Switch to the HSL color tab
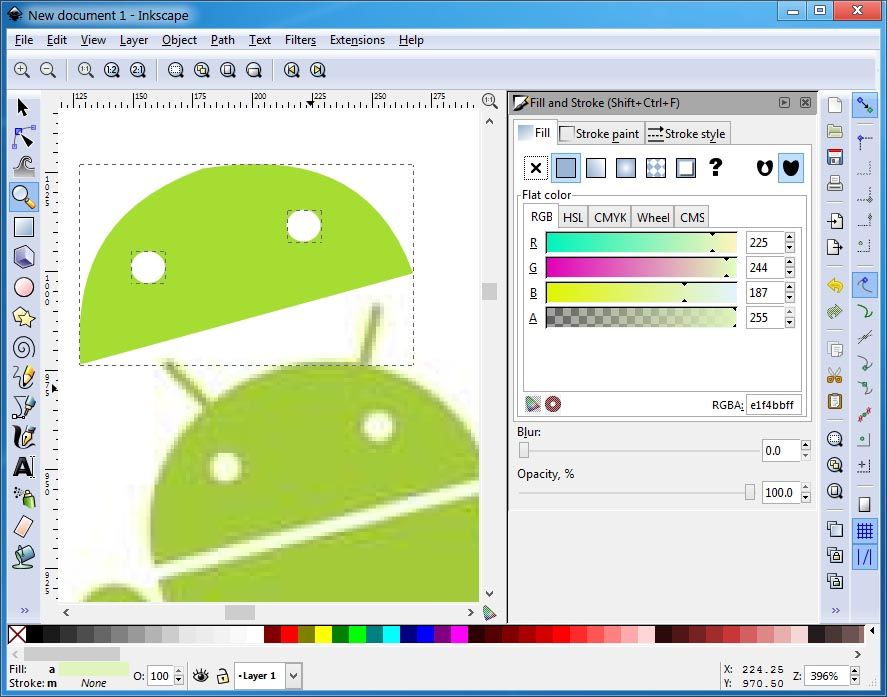 click(x=572, y=217)
